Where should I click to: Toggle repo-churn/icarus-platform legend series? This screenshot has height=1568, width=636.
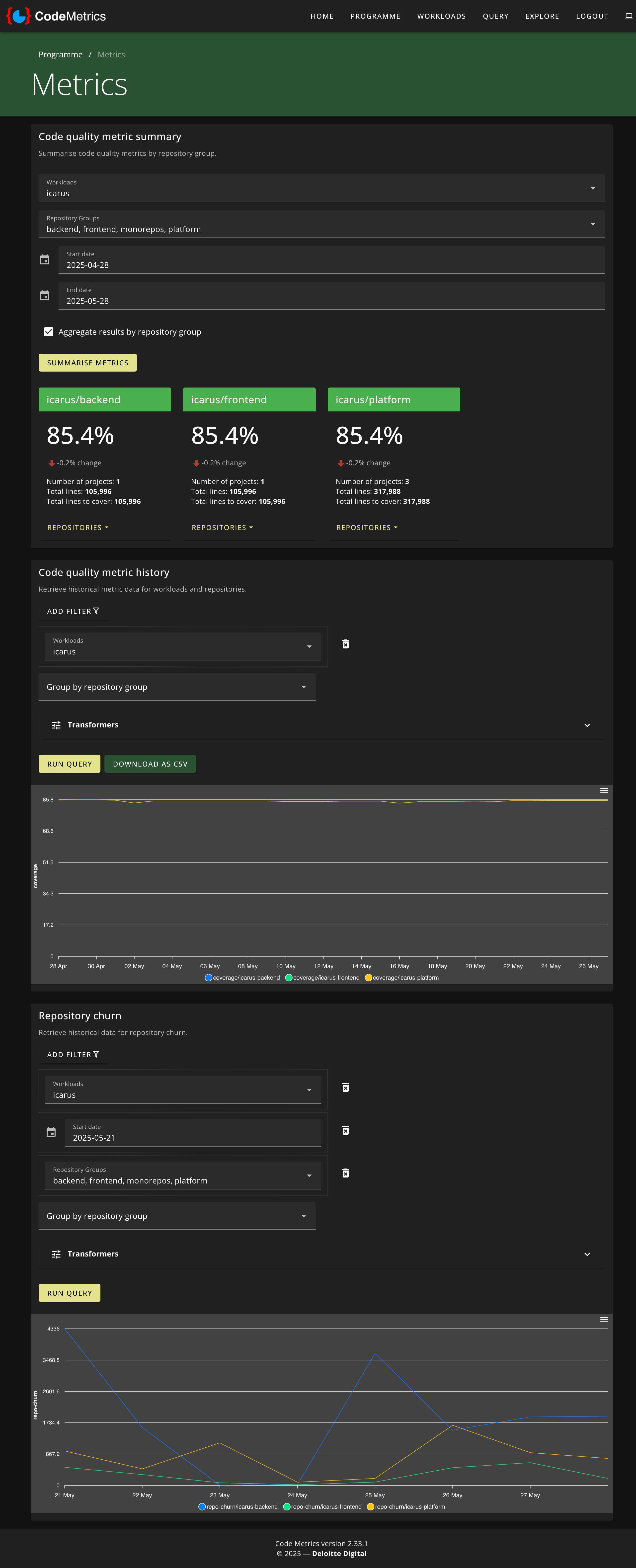click(406, 1506)
